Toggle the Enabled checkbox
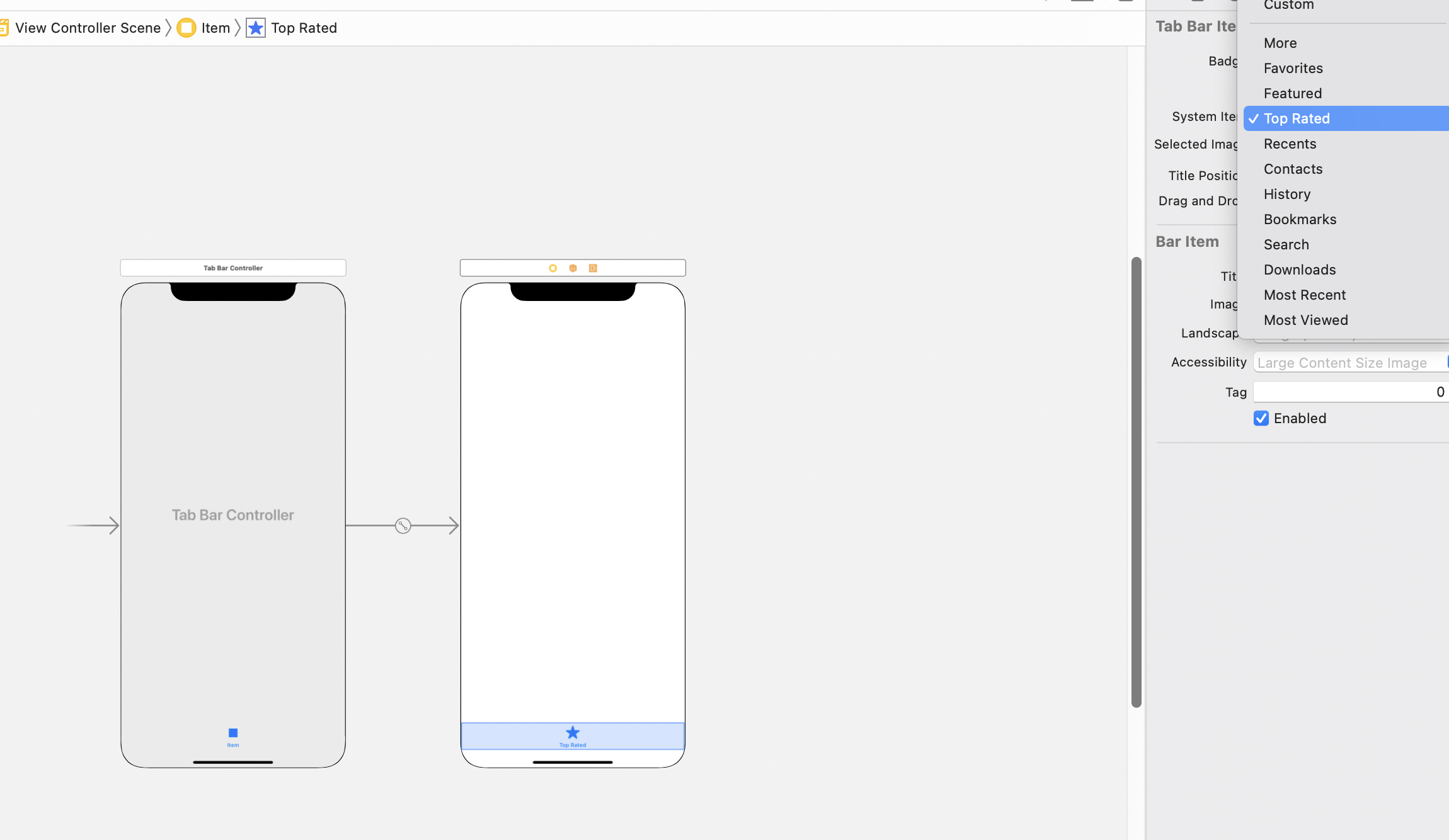Viewport: 1449px width, 840px height. click(1261, 418)
